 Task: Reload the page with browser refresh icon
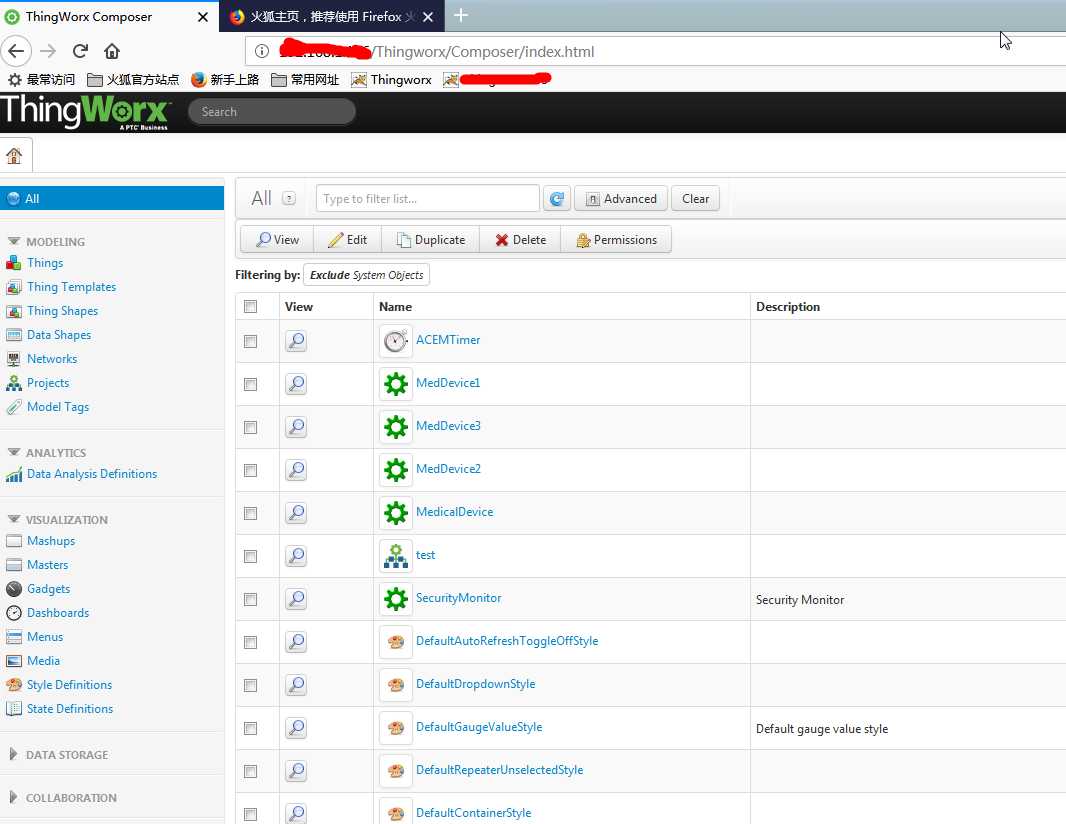80,51
